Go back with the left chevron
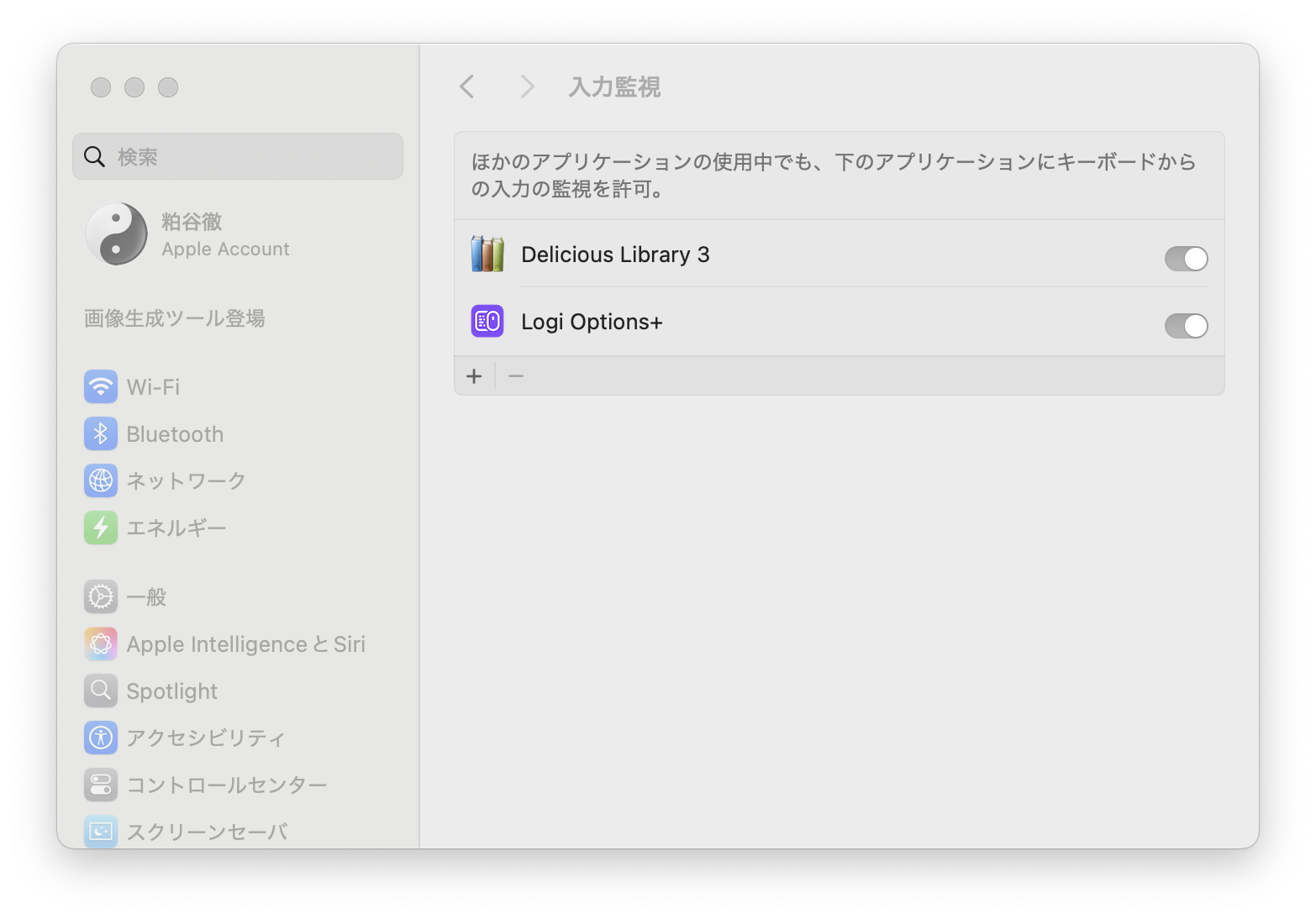Screen dimensions: 1316x919 [467, 87]
